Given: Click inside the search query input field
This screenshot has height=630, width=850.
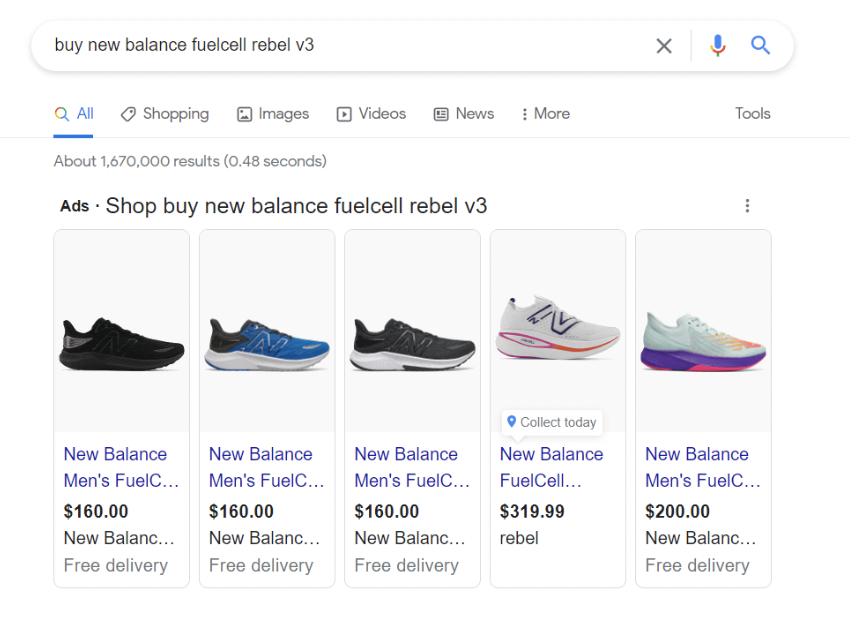Looking at the screenshot, I should 300,45.
